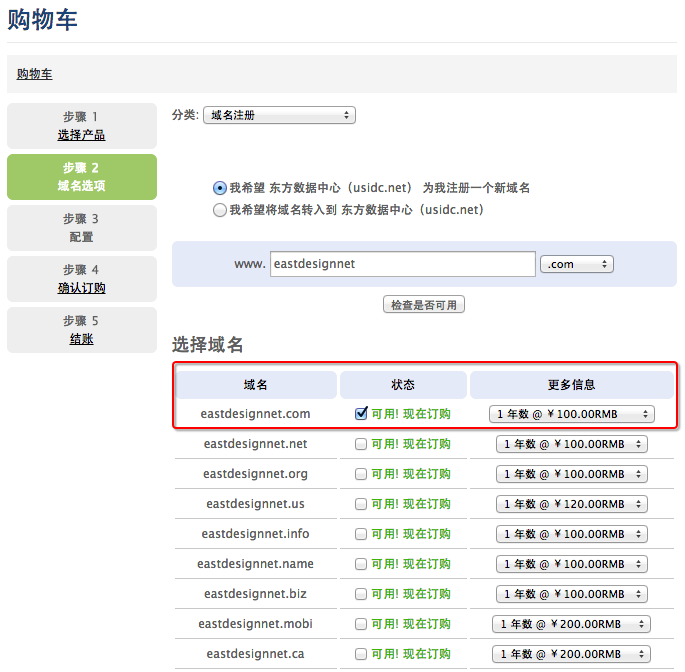Click the domain name input field

(x=402, y=264)
